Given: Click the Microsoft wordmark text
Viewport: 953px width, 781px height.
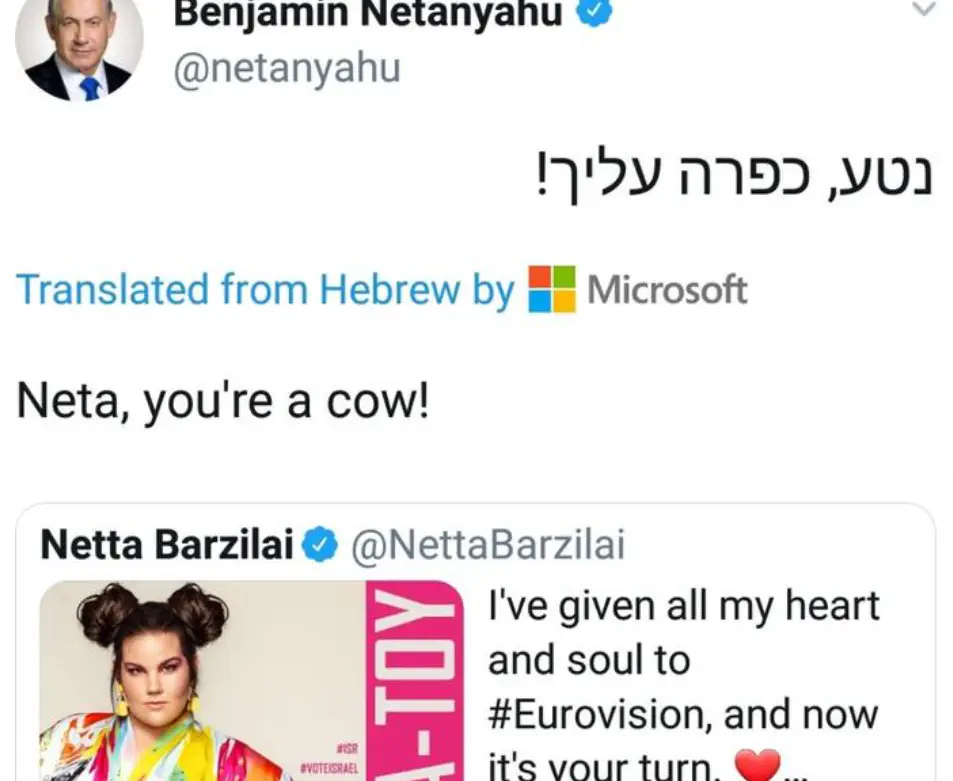Looking at the screenshot, I should [x=667, y=290].
